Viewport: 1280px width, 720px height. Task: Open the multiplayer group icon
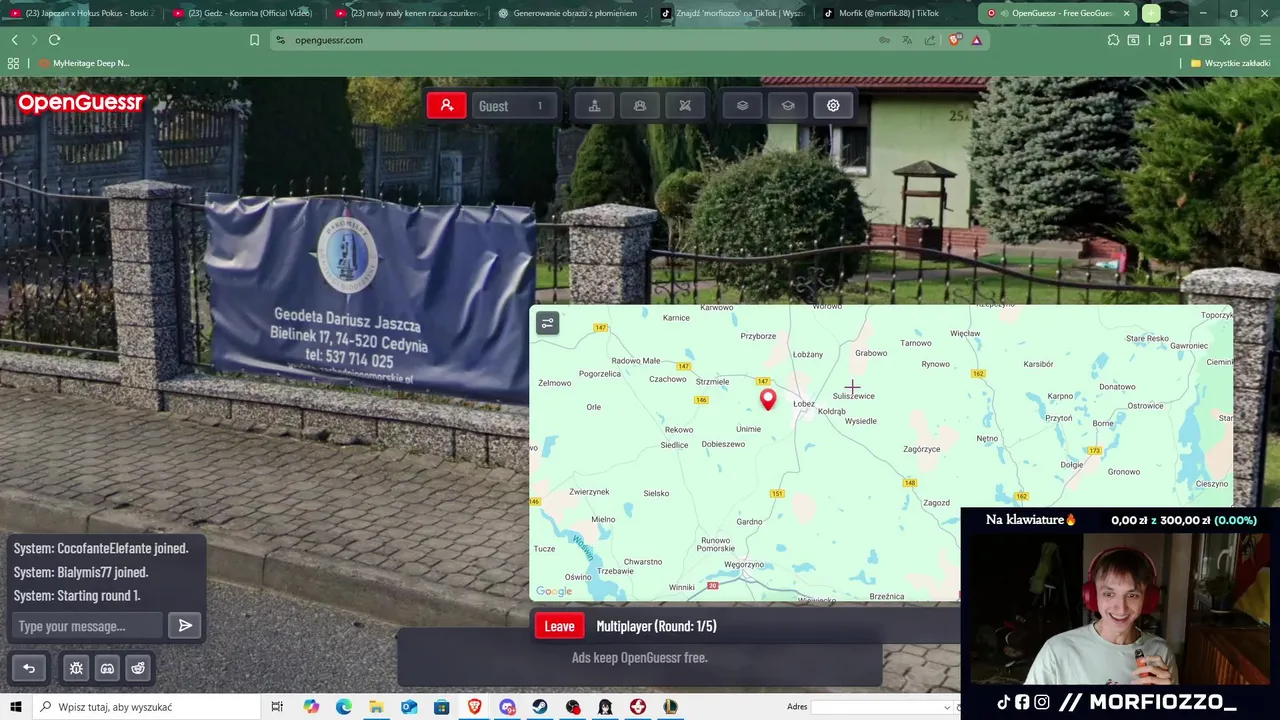pos(640,105)
